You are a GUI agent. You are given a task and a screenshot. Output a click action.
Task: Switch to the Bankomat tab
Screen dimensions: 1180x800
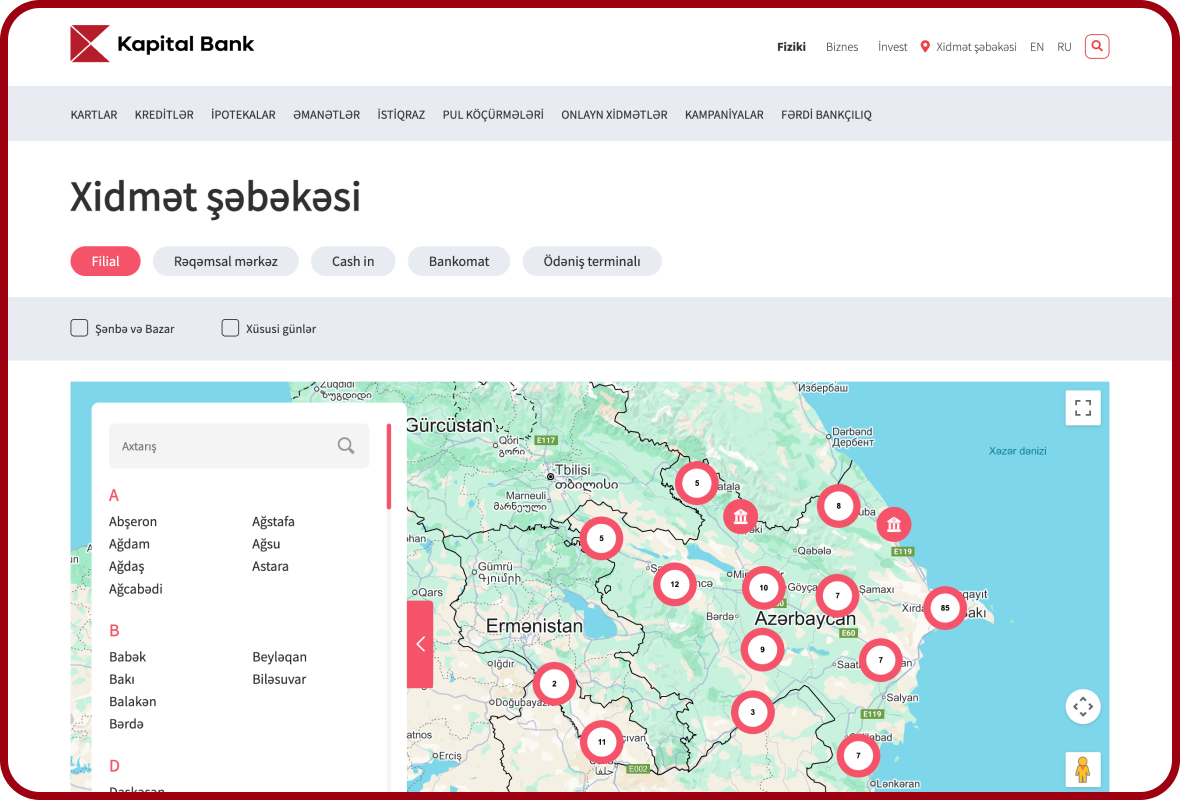point(459,261)
